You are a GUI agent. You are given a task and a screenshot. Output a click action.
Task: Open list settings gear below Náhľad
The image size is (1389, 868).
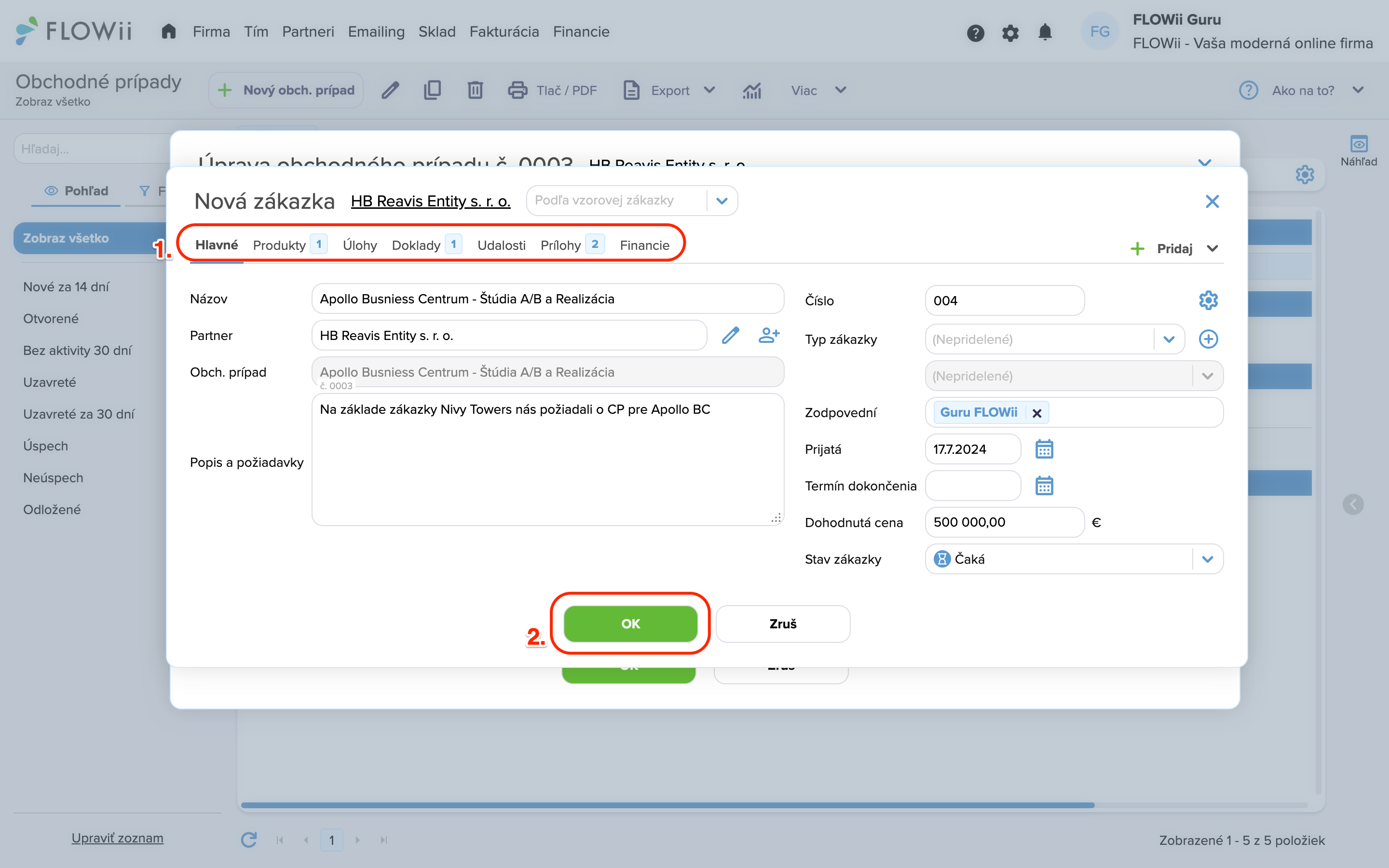(x=1305, y=174)
